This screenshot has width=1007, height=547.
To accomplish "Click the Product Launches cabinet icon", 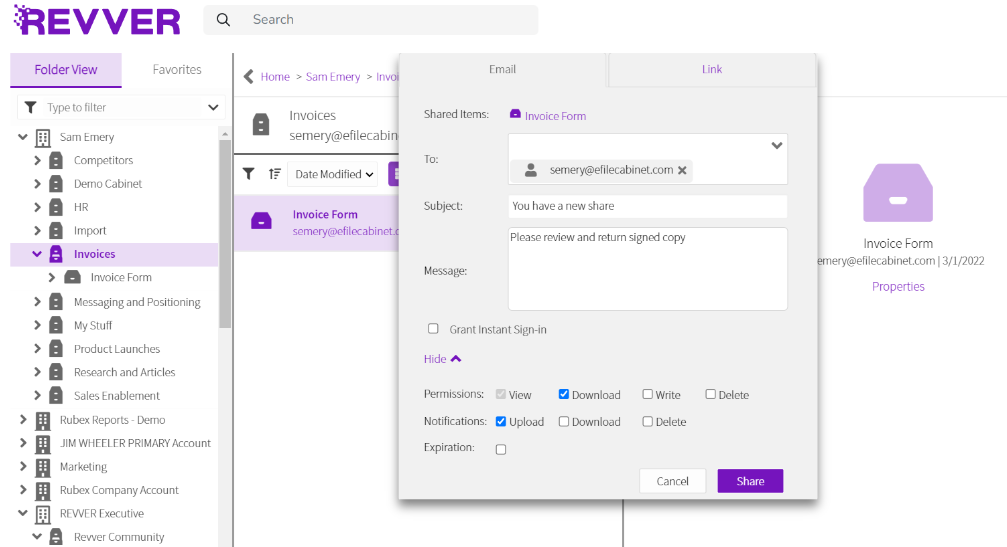I will 57,349.
